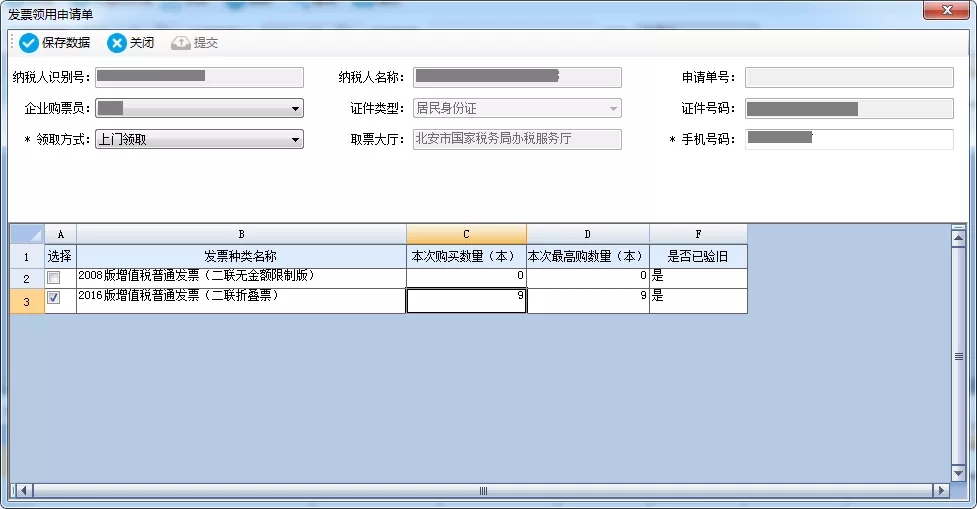Click the horizontal scrollbar left arrow
This screenshot has width=977, height=509.
(24, 490)
